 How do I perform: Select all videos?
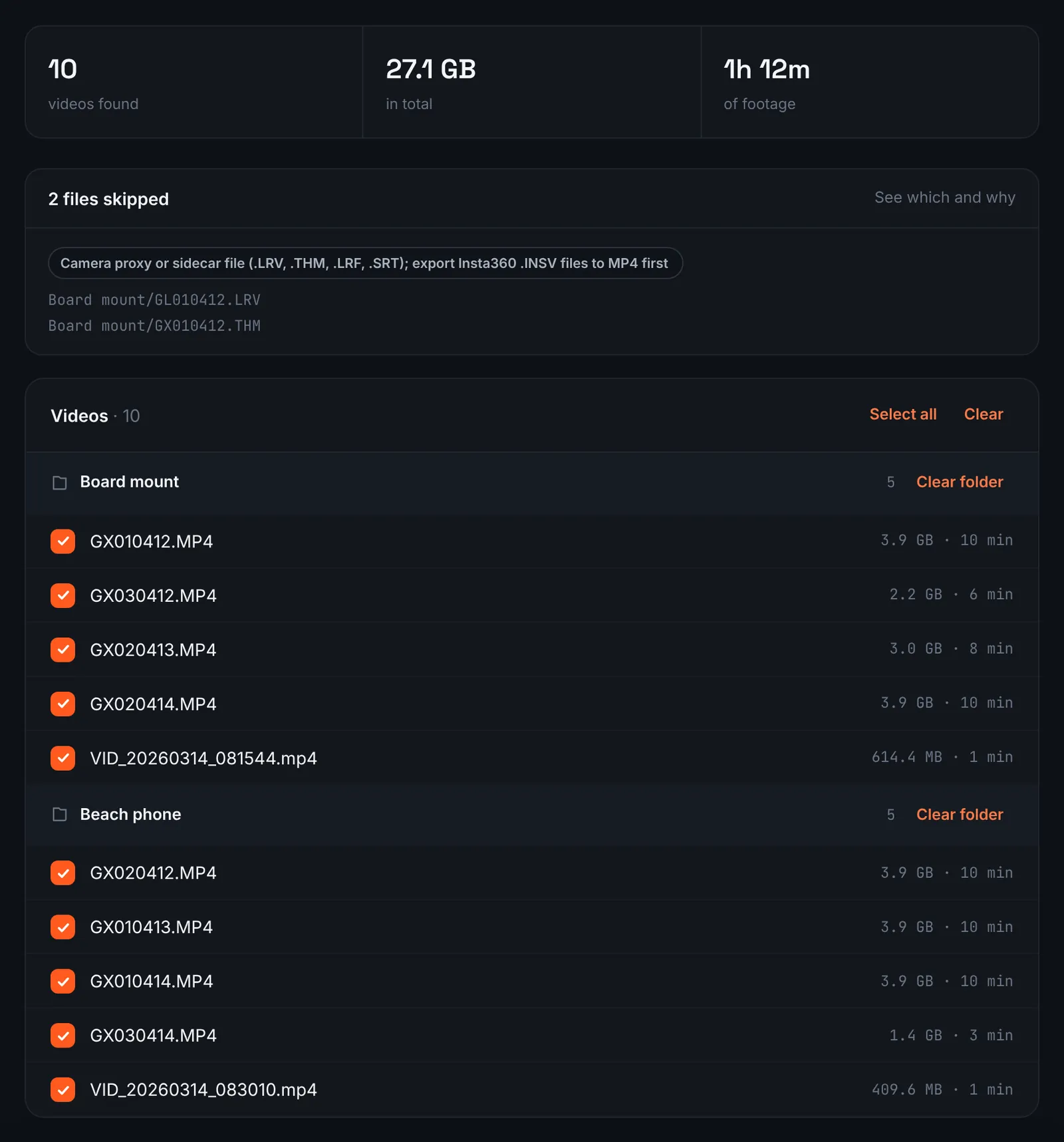click(x=903, y=414)
